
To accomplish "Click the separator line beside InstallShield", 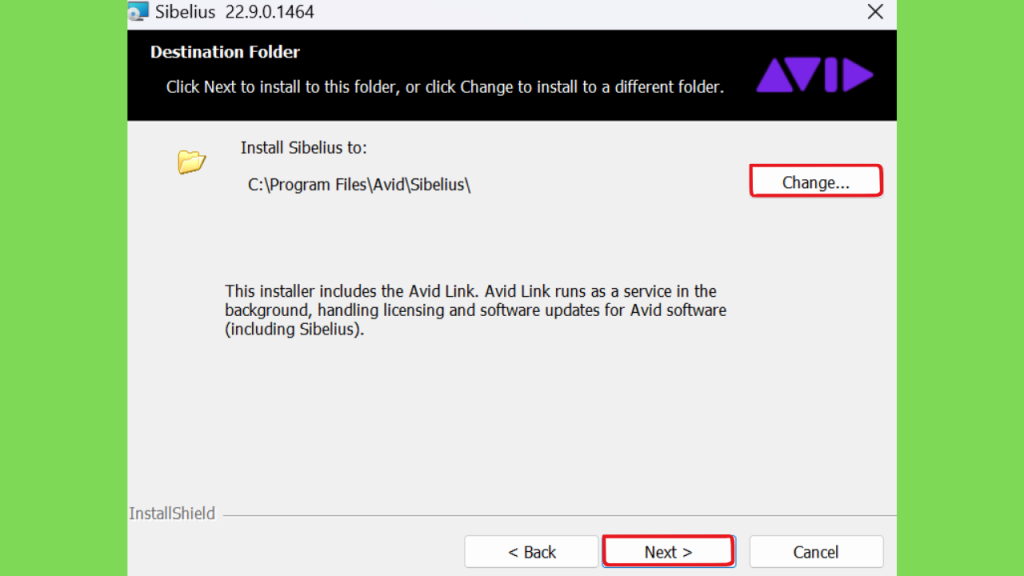I will tap(560, 515).
